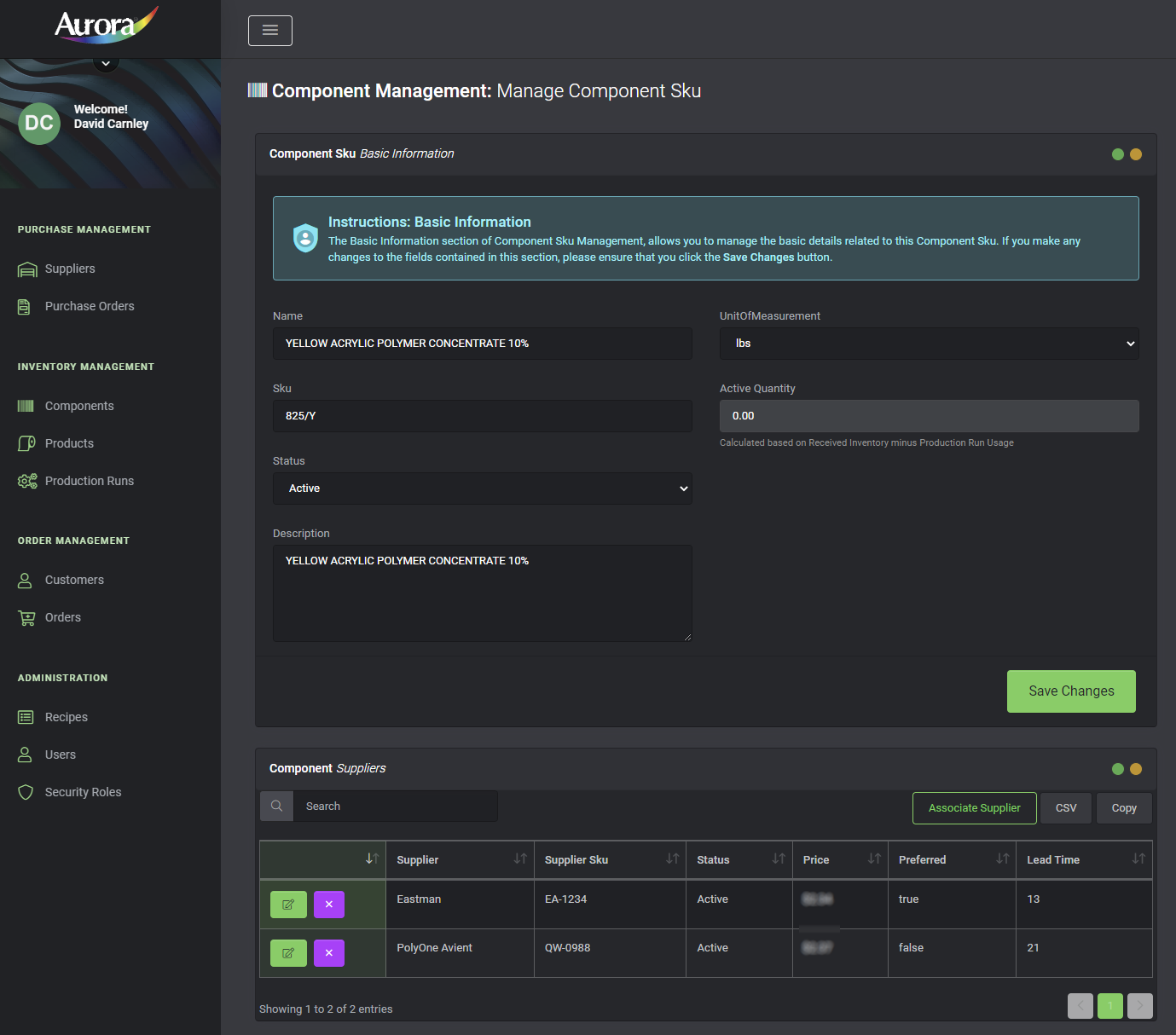The image size is (1176, 1035).
Task: Toggle green dot on Basic Information panel
Action: tap(1117, 154)
